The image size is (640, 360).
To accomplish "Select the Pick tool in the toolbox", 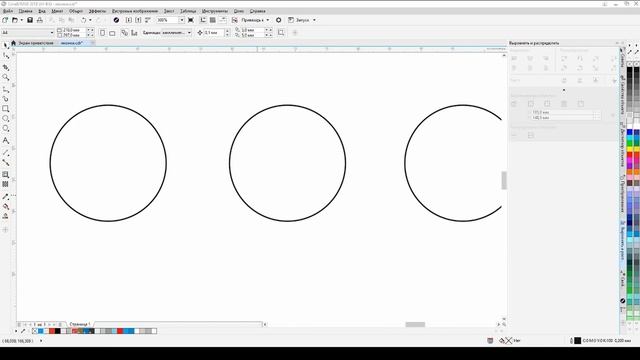I will 6,46.
